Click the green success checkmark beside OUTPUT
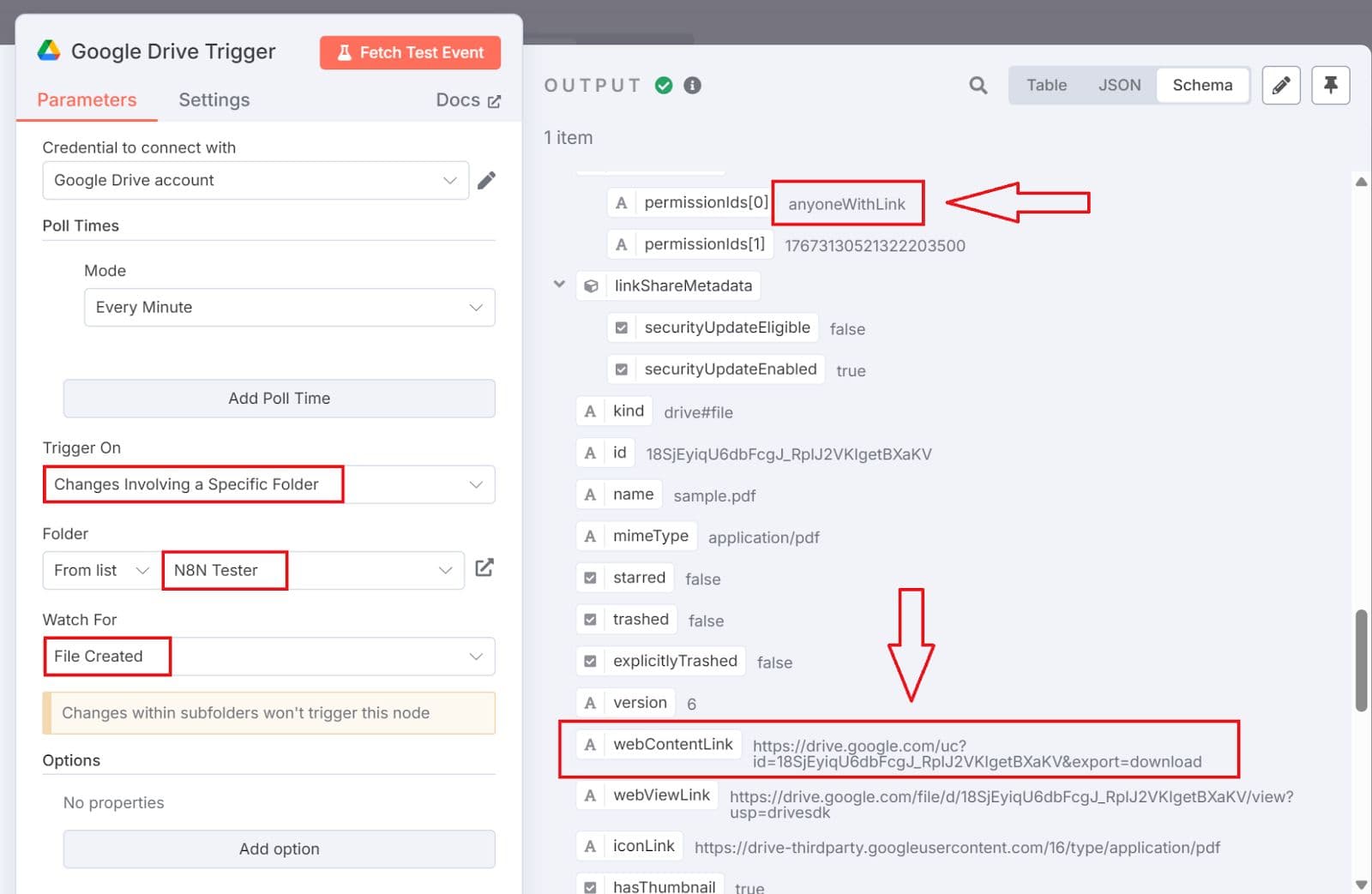 (x=662, y=84)
